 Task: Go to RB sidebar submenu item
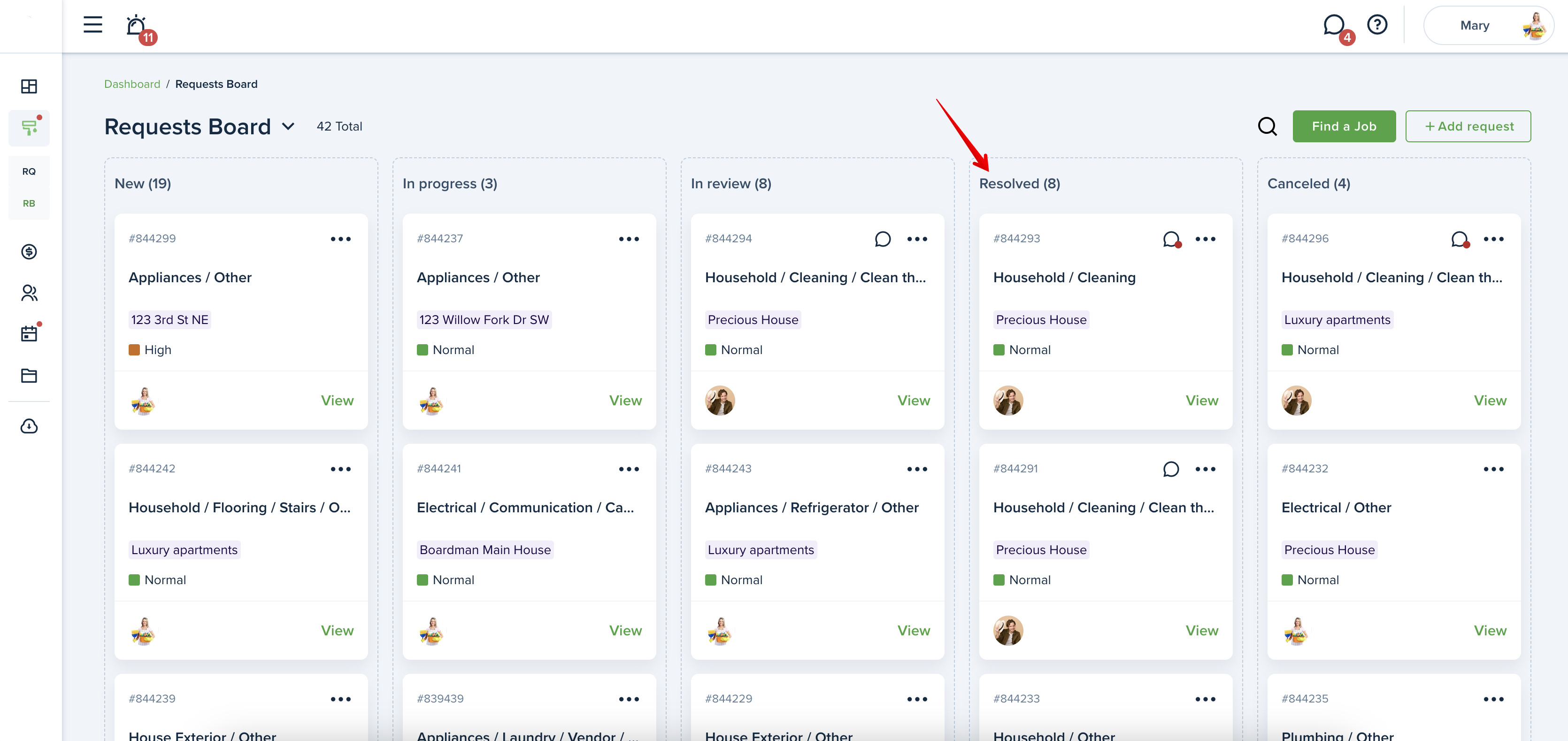coord(29,203)
